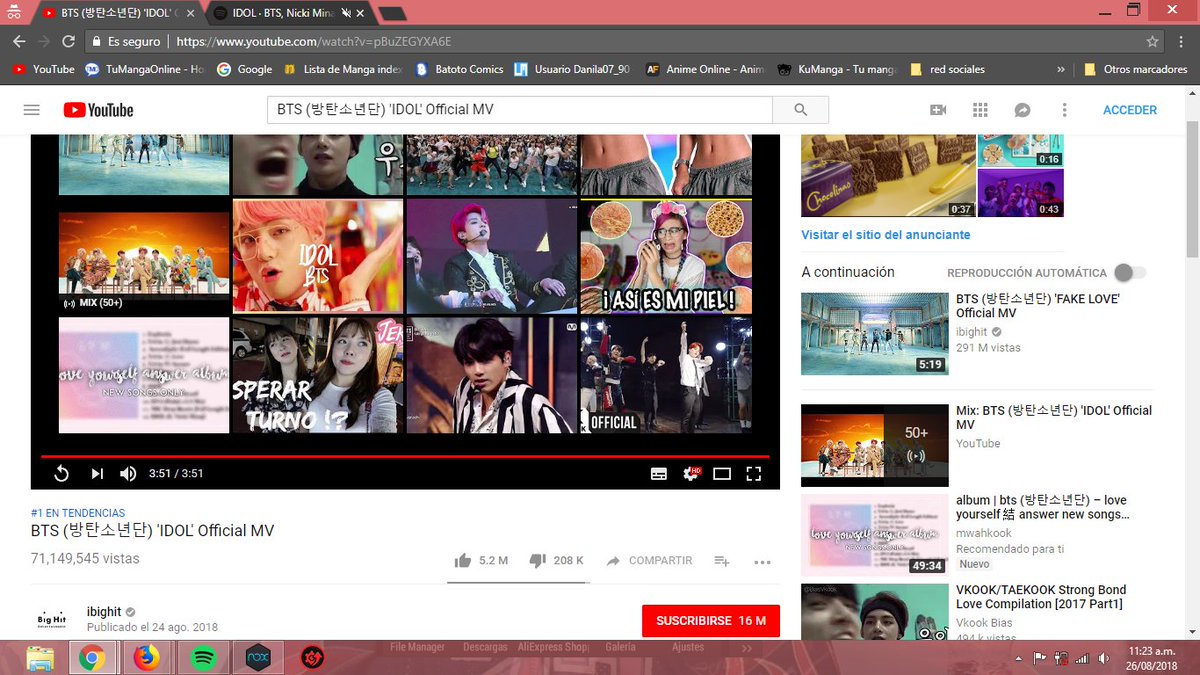Mute the player volume speaker icon
This screenshot has width=1200, height=675.
(x=128, y=473)
